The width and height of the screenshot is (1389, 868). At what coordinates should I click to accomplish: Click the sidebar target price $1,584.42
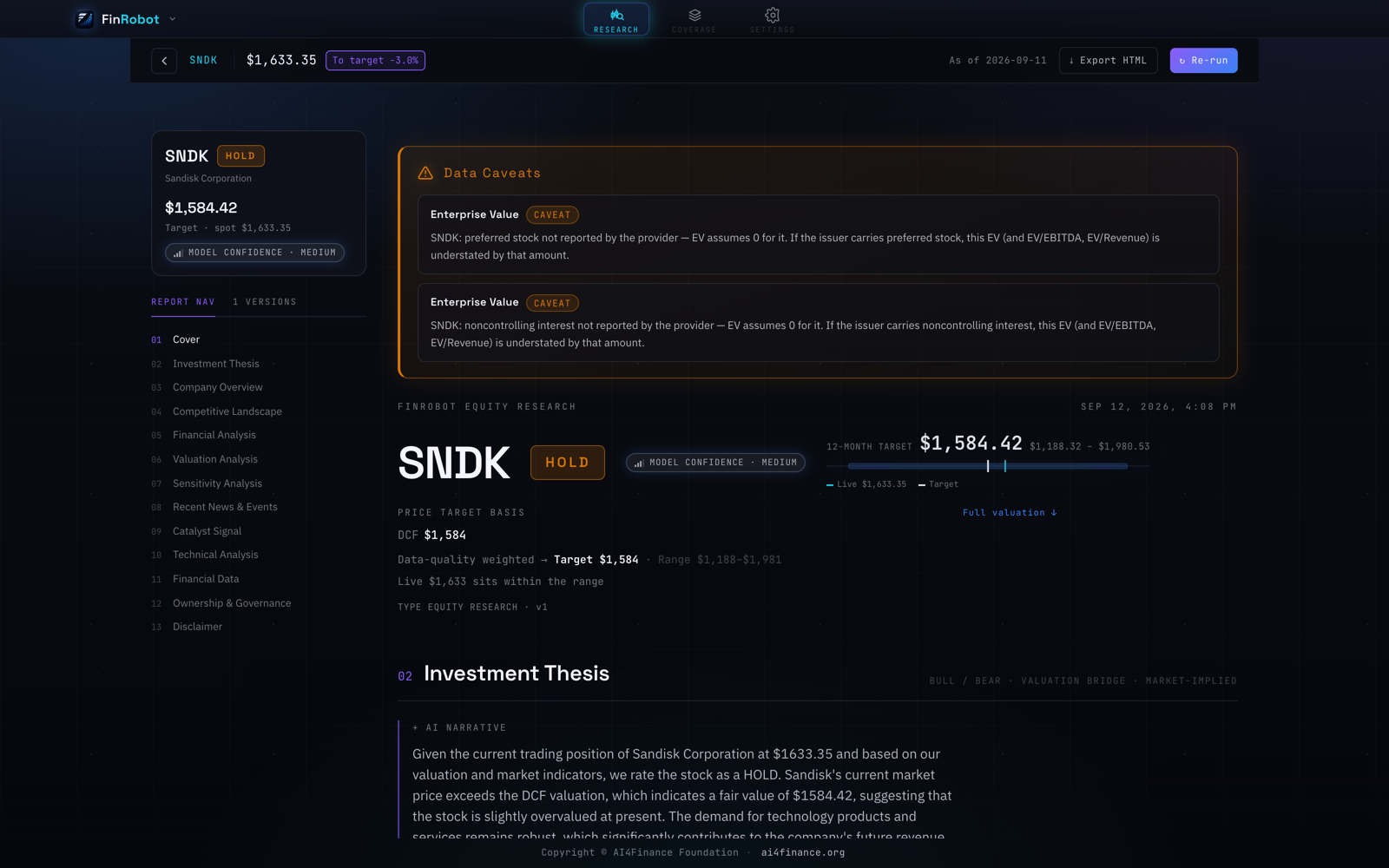tap(201, 207)
